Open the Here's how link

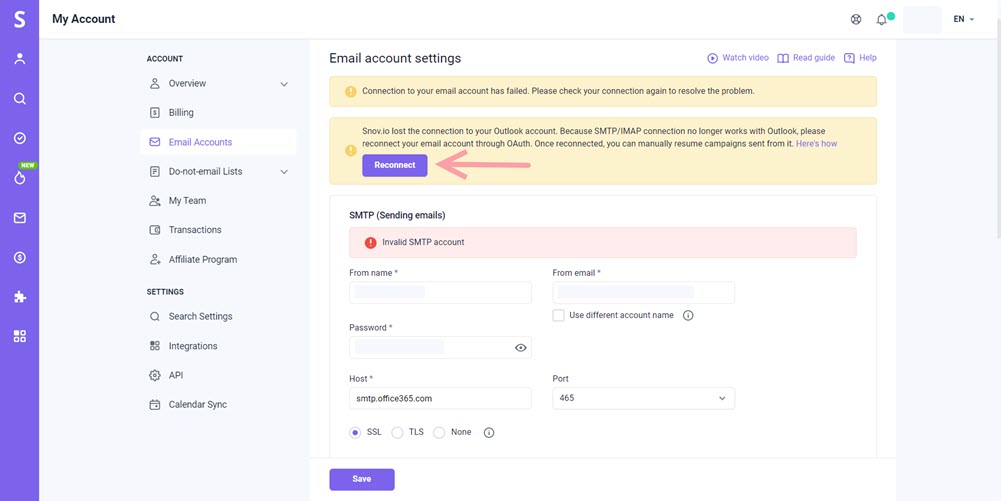coord(817,144)
